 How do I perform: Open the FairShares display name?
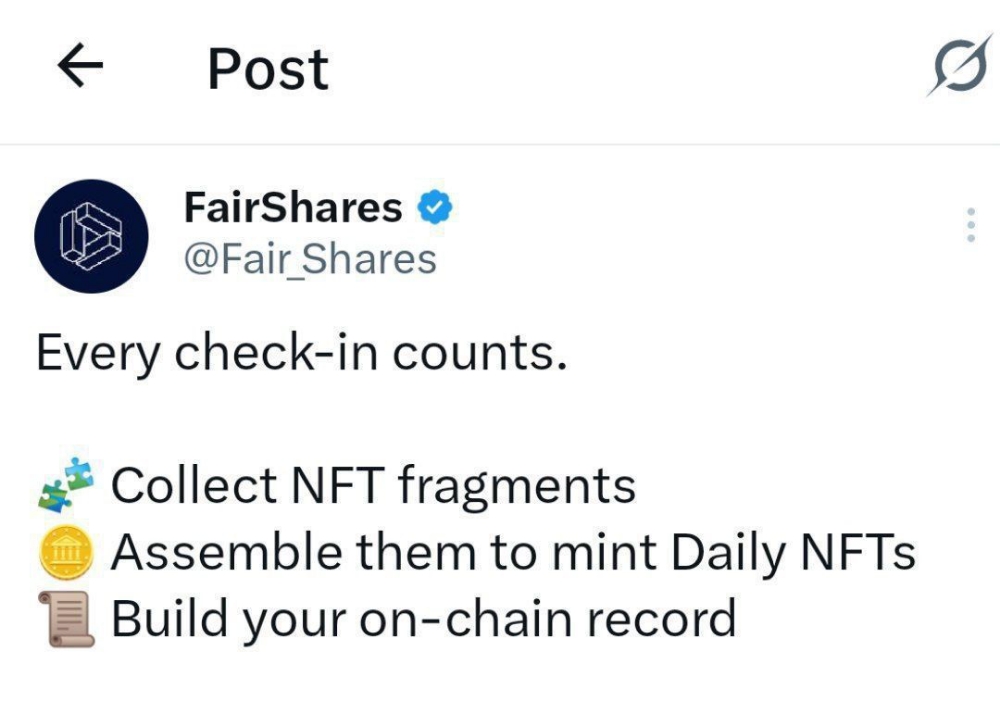[293, 208]
